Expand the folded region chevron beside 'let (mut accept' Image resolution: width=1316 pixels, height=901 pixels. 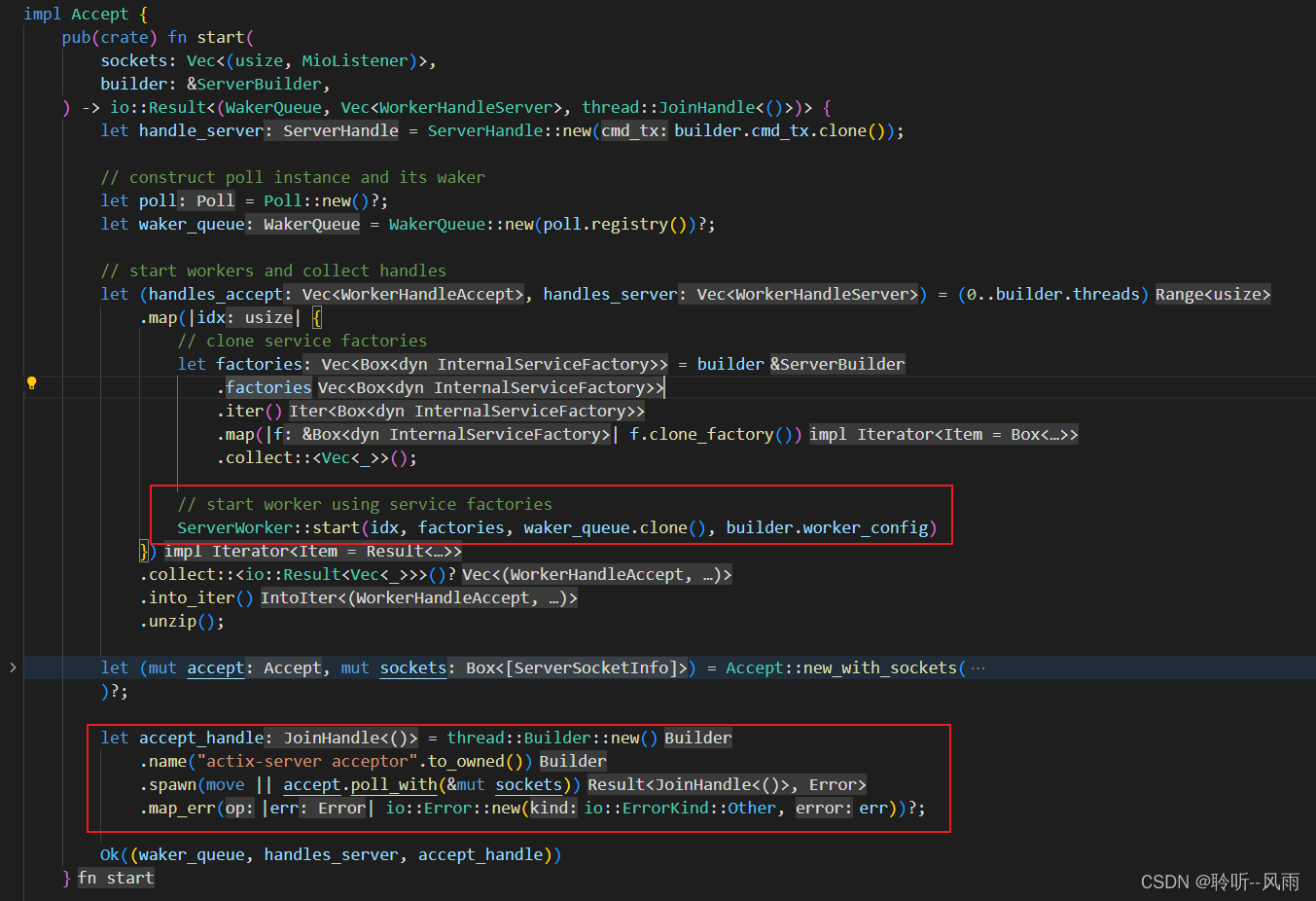[x=13, y=667]
